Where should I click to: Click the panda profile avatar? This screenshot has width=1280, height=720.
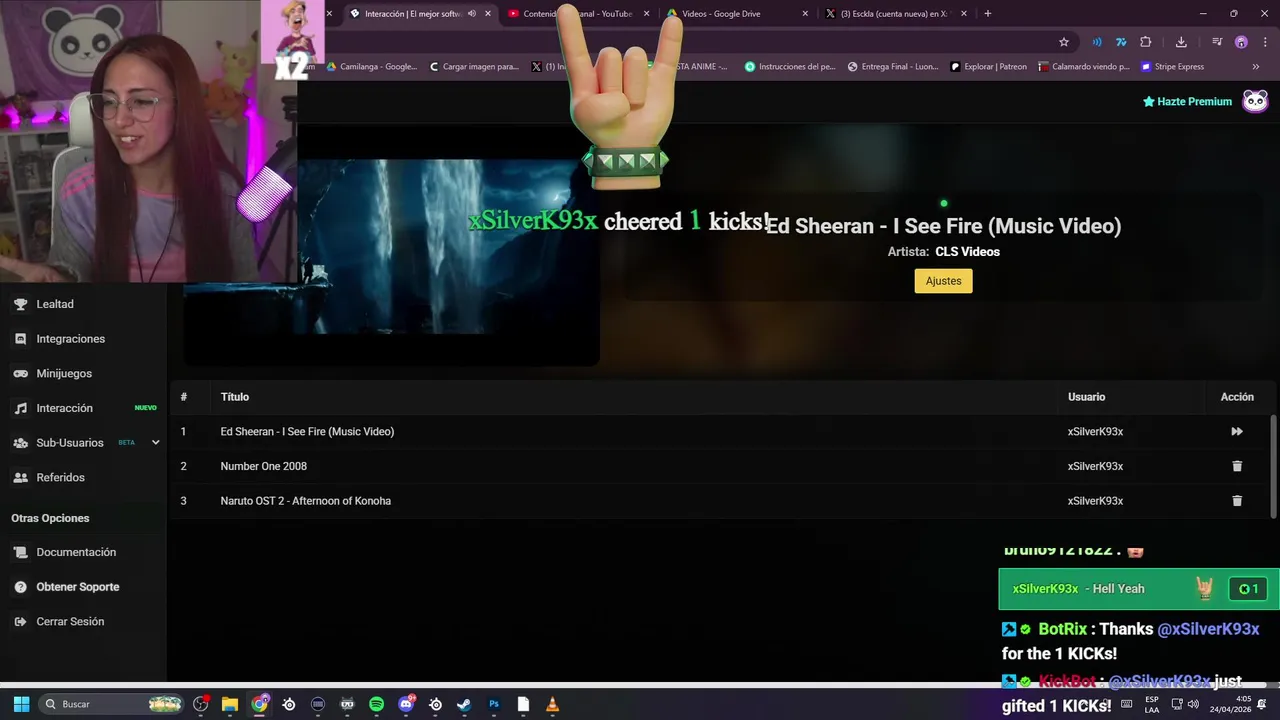point(1255,101)
